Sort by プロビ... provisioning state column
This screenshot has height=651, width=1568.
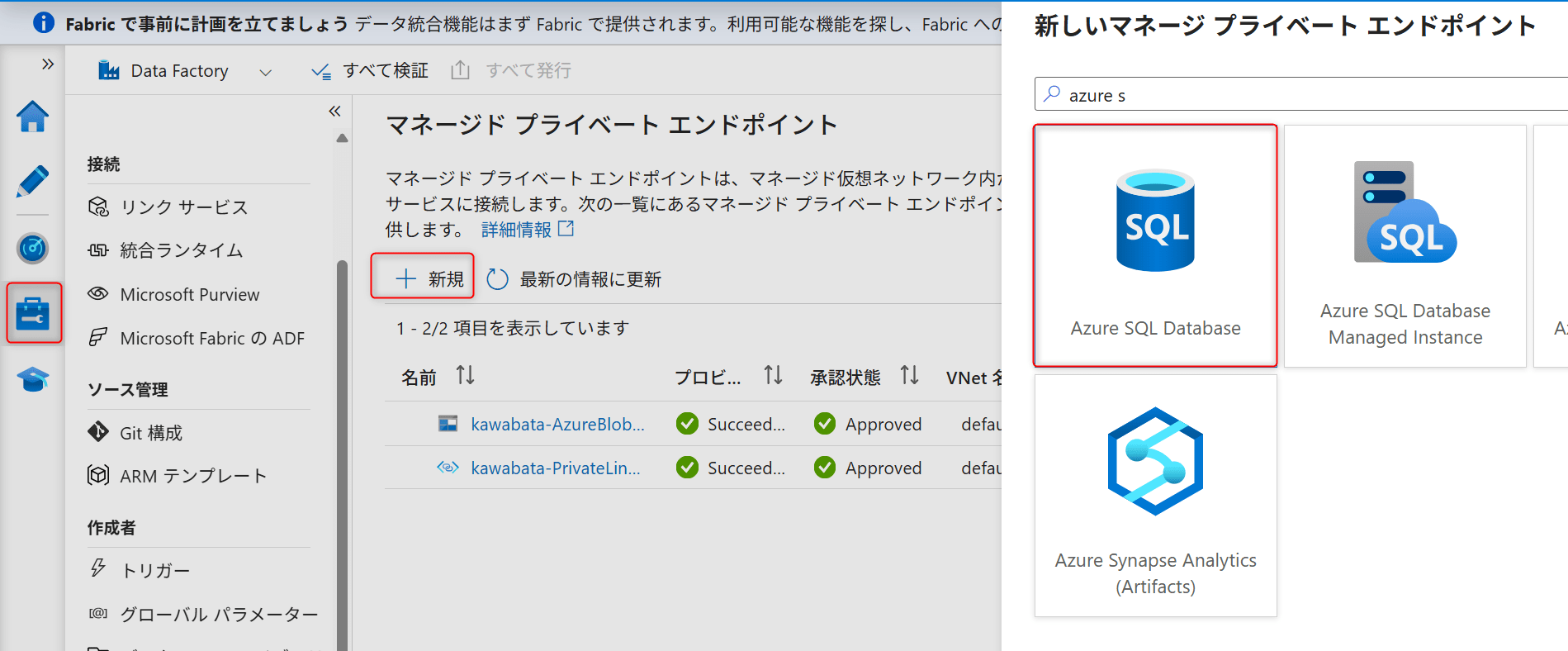(773, 376)
